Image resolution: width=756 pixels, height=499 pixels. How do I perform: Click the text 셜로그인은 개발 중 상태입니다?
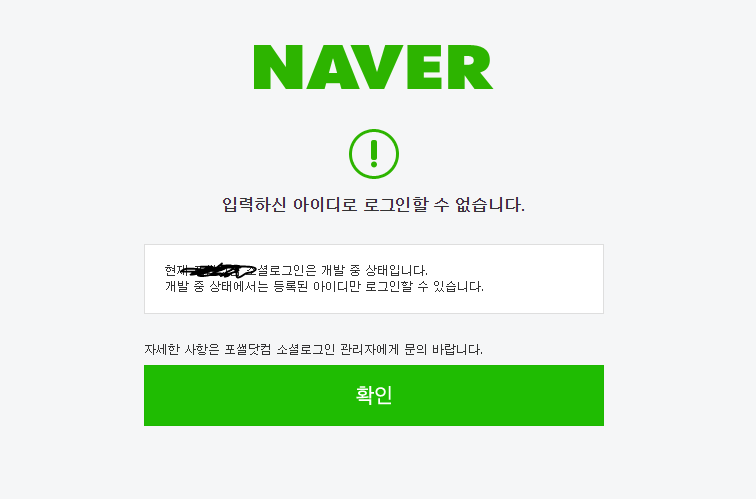(342, 270)
